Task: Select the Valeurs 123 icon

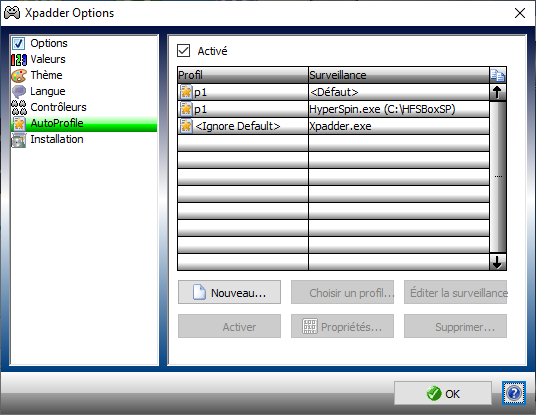Action: tap(18, 59)
